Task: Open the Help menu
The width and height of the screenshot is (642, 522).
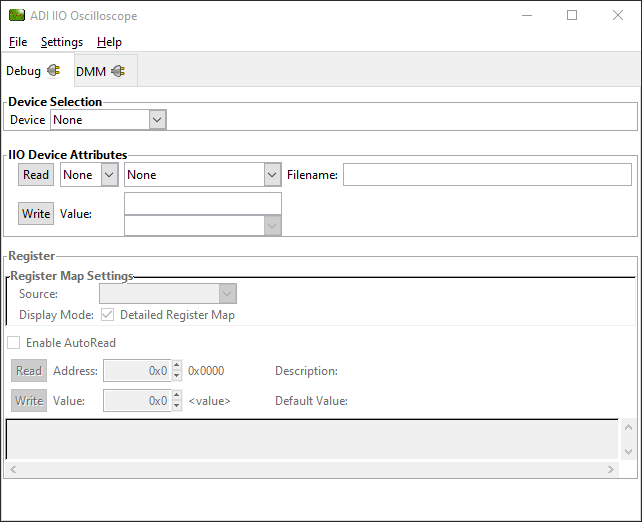Action: coord(109,42)
